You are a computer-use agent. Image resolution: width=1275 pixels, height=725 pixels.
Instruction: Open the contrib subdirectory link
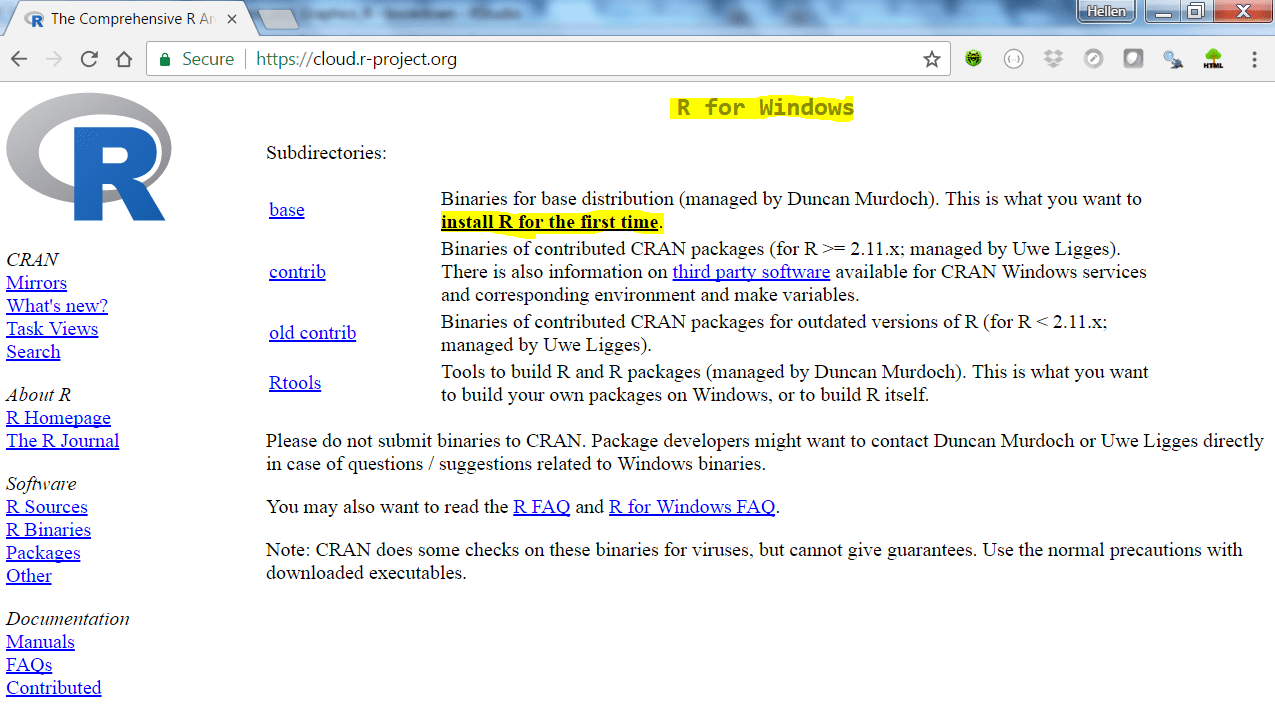297,272
